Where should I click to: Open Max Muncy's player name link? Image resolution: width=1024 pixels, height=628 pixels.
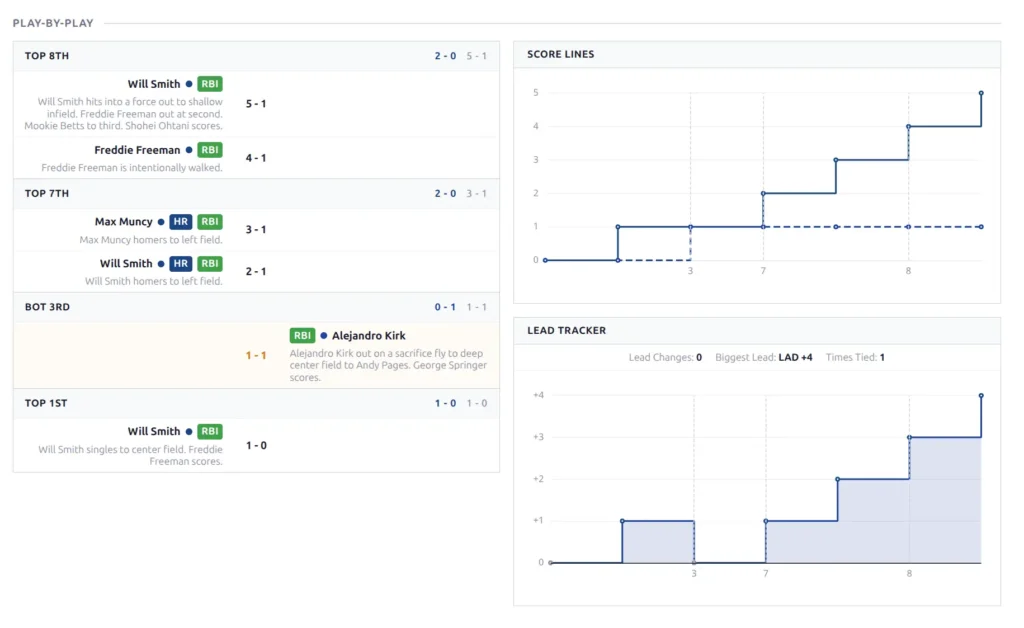tap(123, 222)
